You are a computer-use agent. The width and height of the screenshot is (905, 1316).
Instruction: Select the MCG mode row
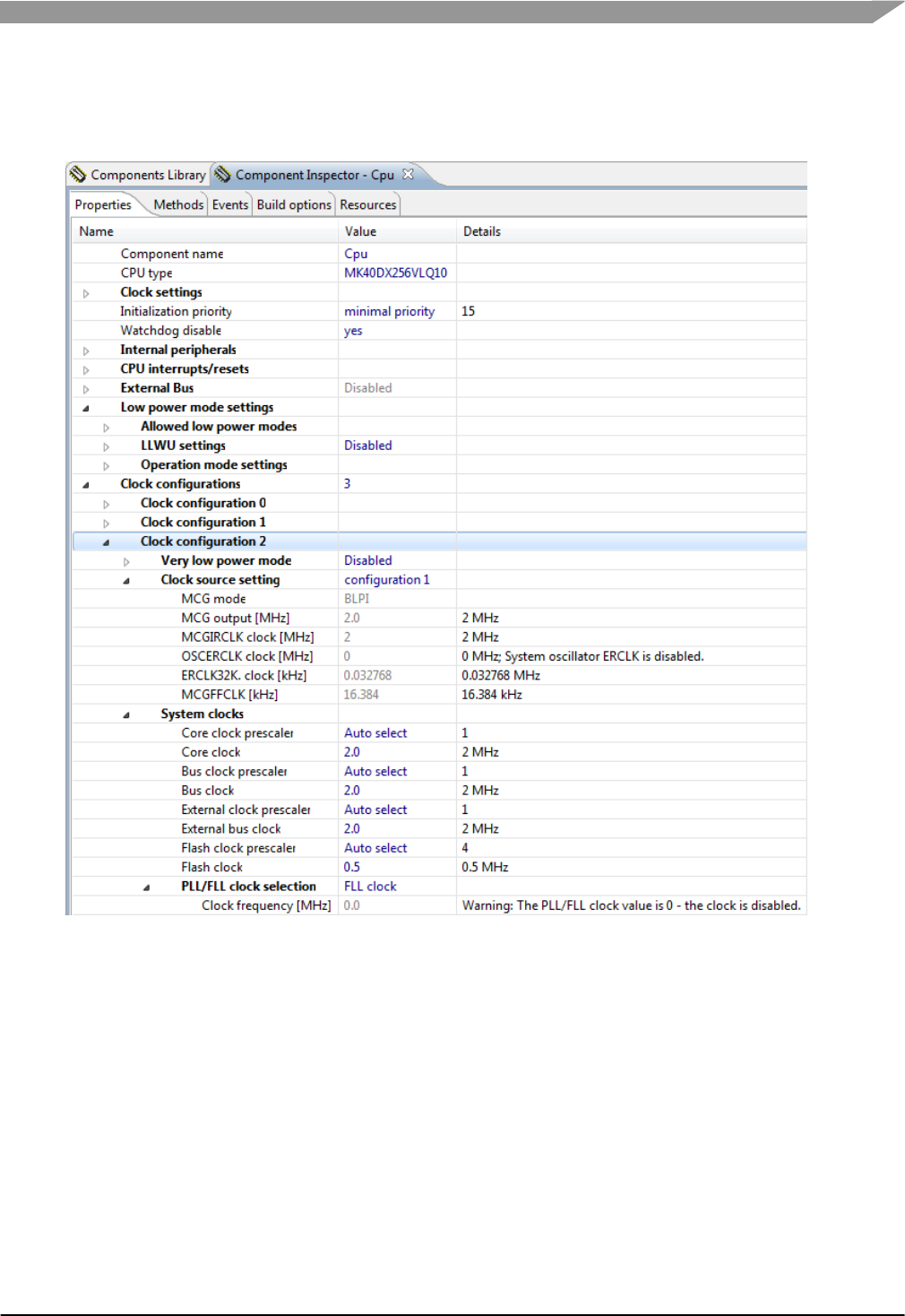[439, 599]
